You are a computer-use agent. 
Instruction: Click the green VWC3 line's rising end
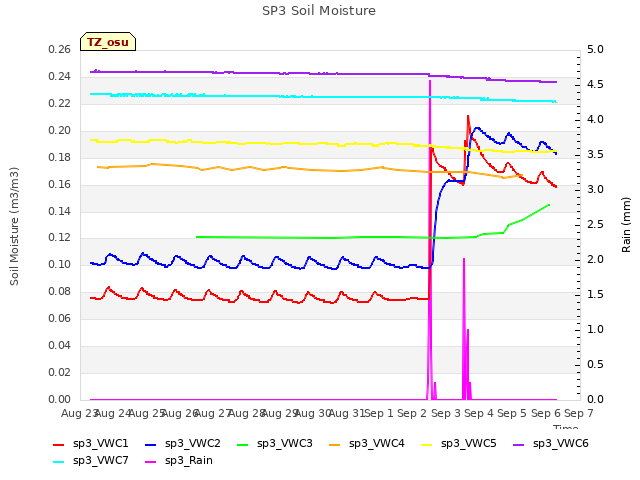[x=548, y=205]
